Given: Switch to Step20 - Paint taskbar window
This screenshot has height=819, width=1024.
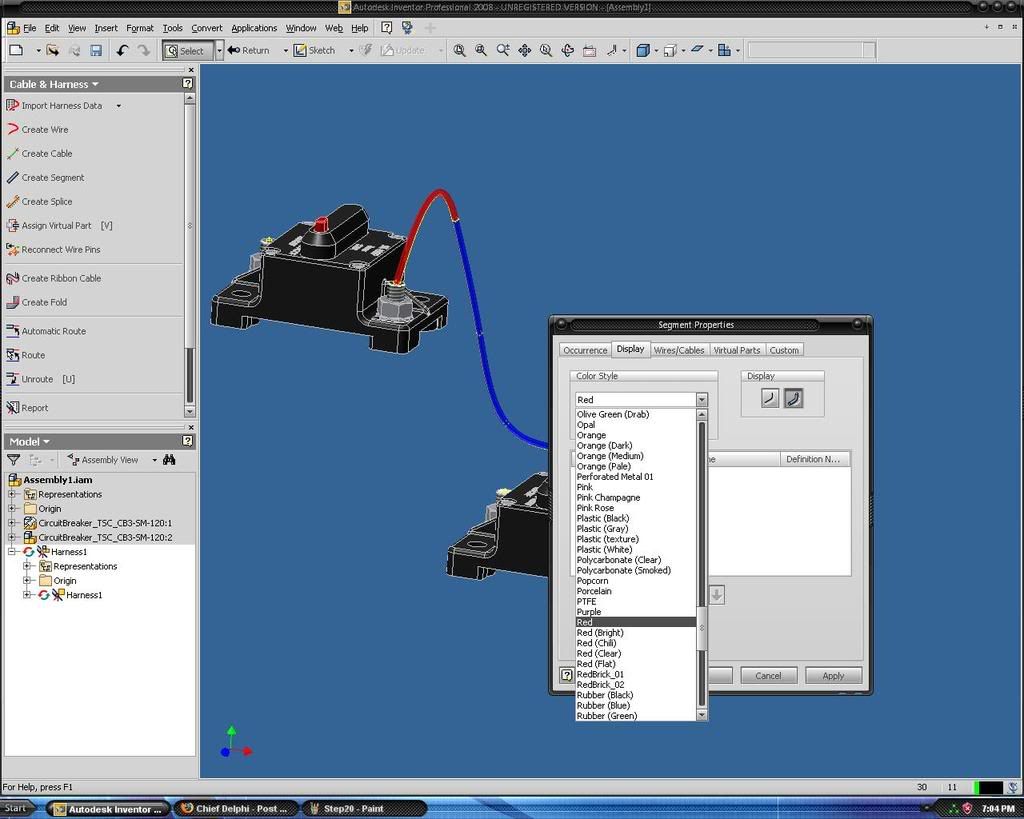Looking at the screenshot, I should (364, 809).
